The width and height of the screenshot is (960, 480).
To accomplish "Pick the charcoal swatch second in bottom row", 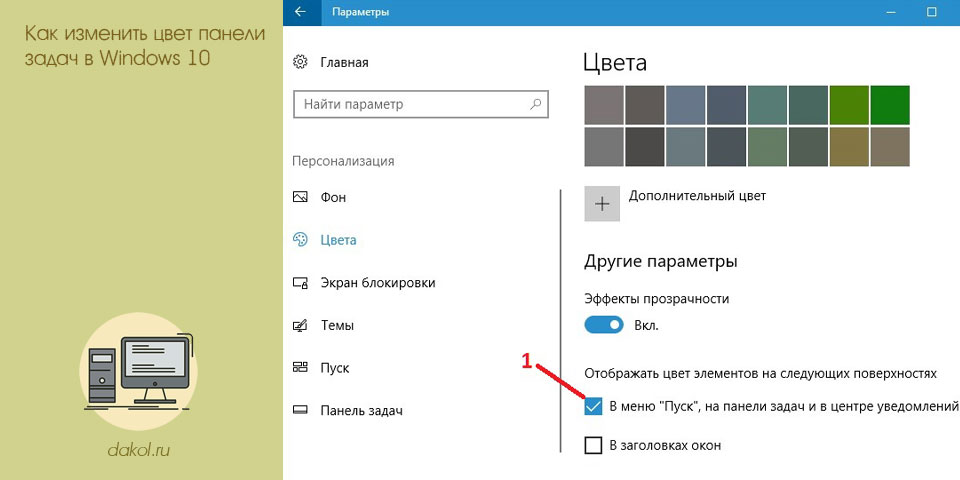I will coord(645,146).
